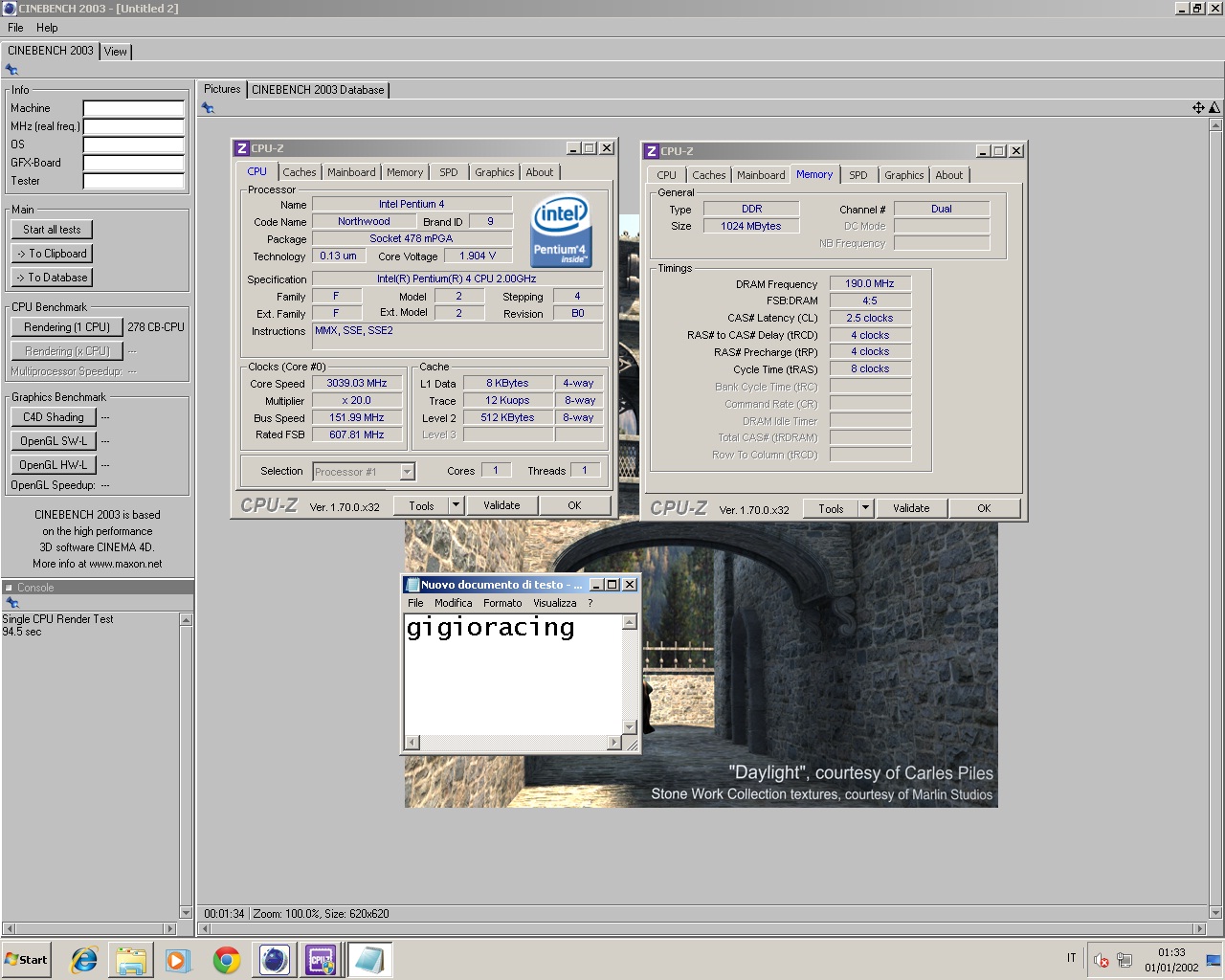The image size is (1225, 980).
Task: Open Visualizza menu in Notepad
Action: [555, 603]
